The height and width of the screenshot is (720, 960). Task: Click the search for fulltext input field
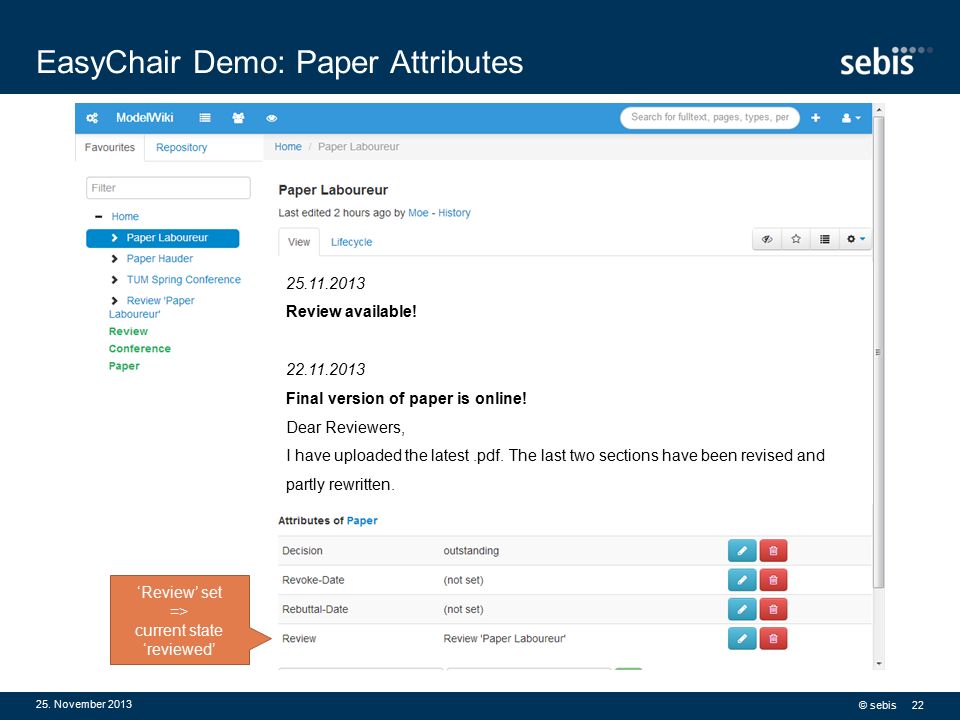click(710, 118)
